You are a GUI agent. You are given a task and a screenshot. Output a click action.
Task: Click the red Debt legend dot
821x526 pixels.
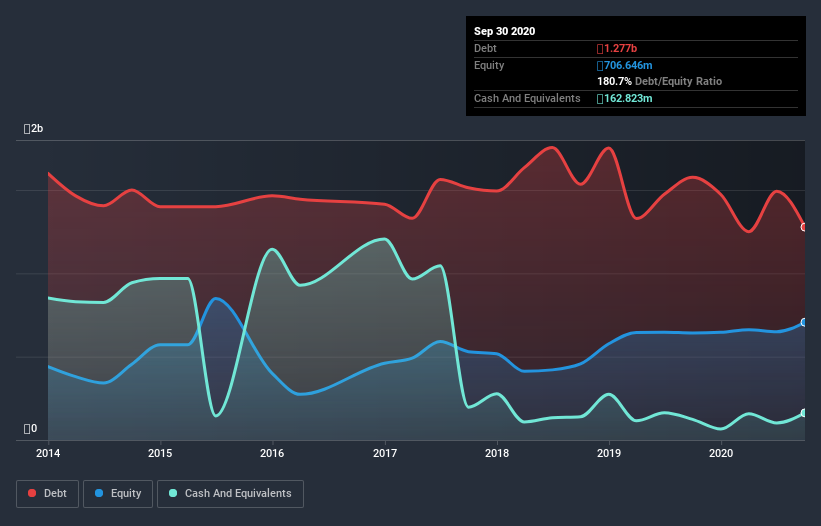32,493
